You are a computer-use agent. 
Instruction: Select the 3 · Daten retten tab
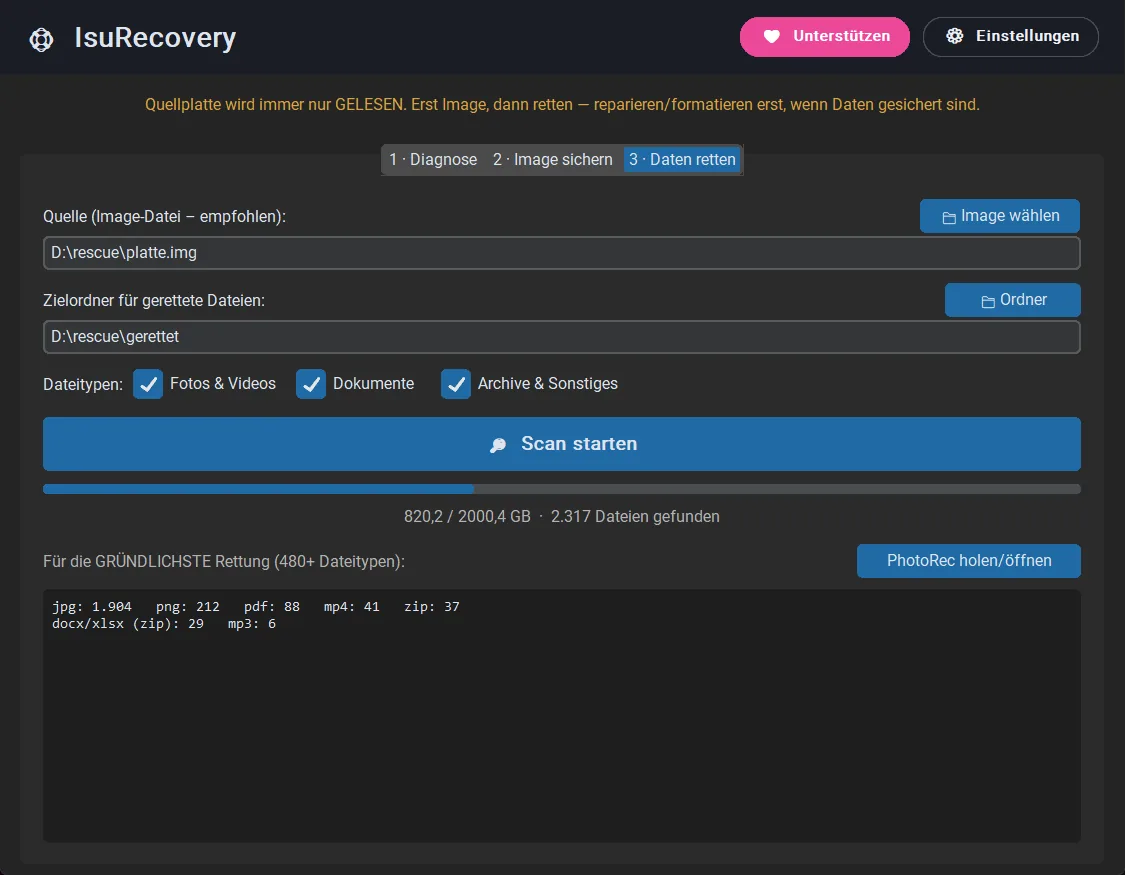click(682, 159)
